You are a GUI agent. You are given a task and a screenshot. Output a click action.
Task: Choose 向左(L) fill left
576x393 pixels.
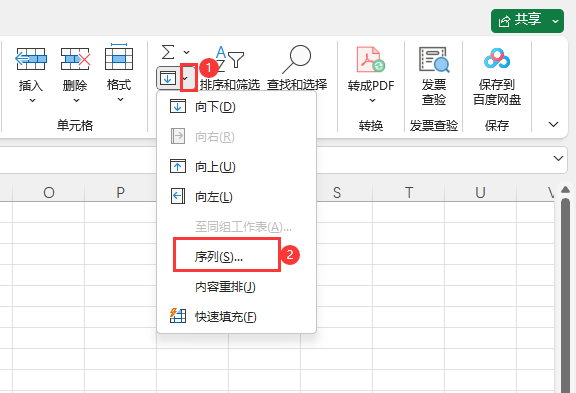click(237, 197)
